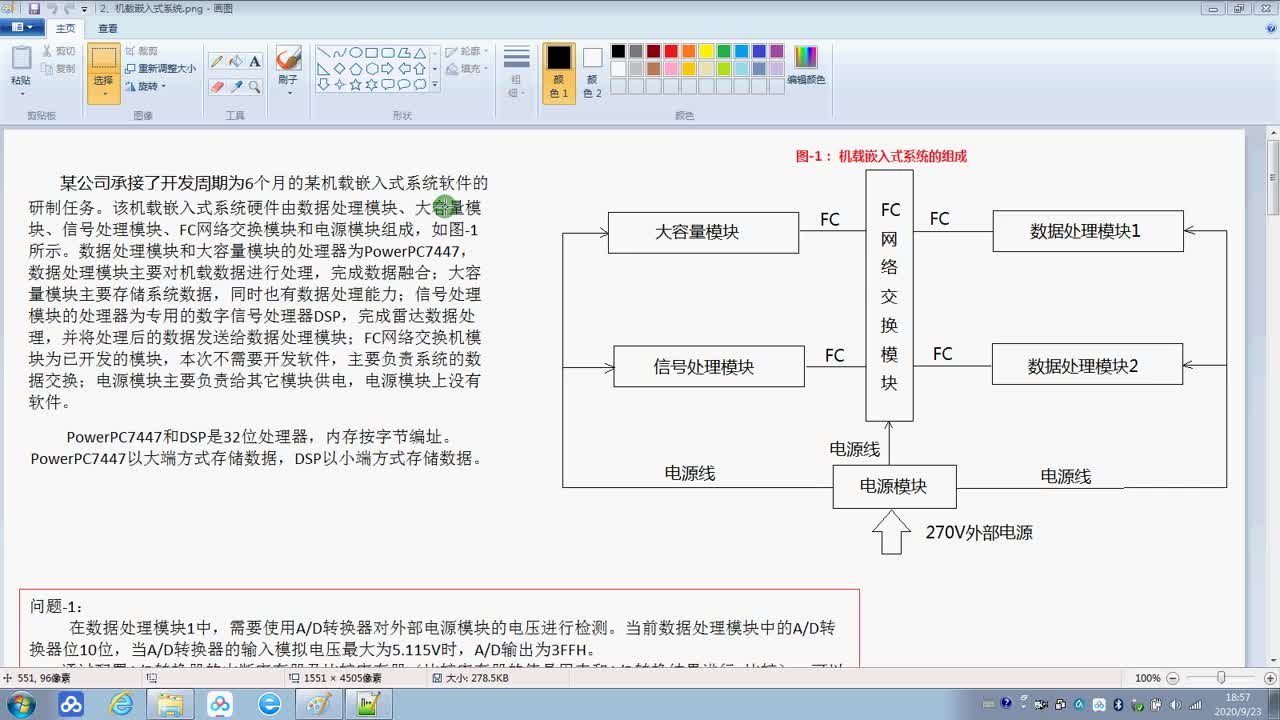1280x720 pixels.
Task: Pick the purple color swatch
Action: point(777,52)
